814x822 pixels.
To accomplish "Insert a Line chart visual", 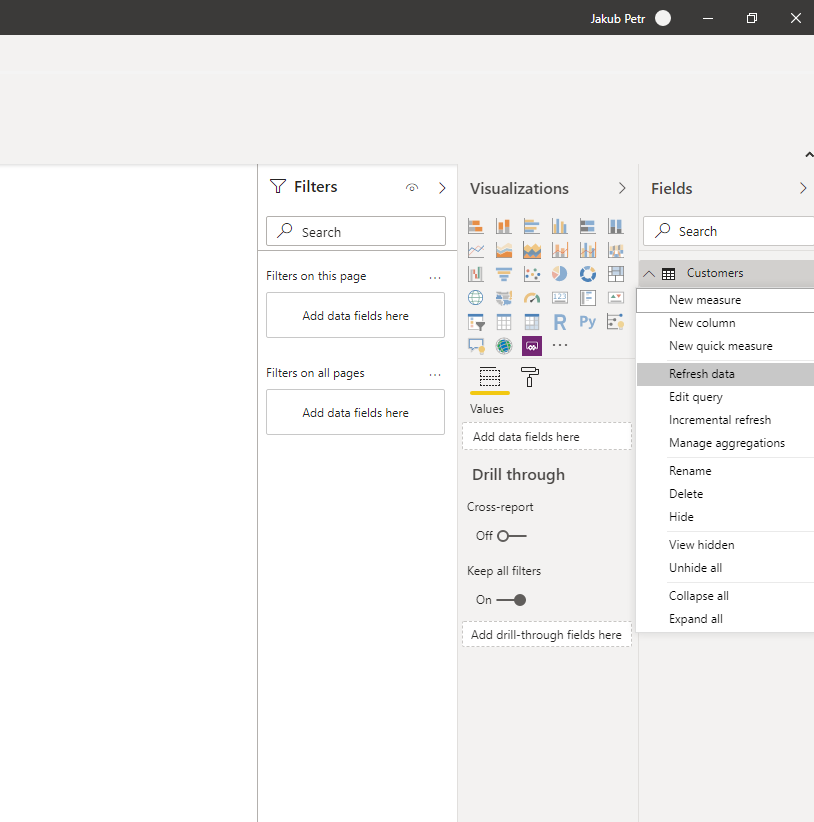I will tap(475, 250).
